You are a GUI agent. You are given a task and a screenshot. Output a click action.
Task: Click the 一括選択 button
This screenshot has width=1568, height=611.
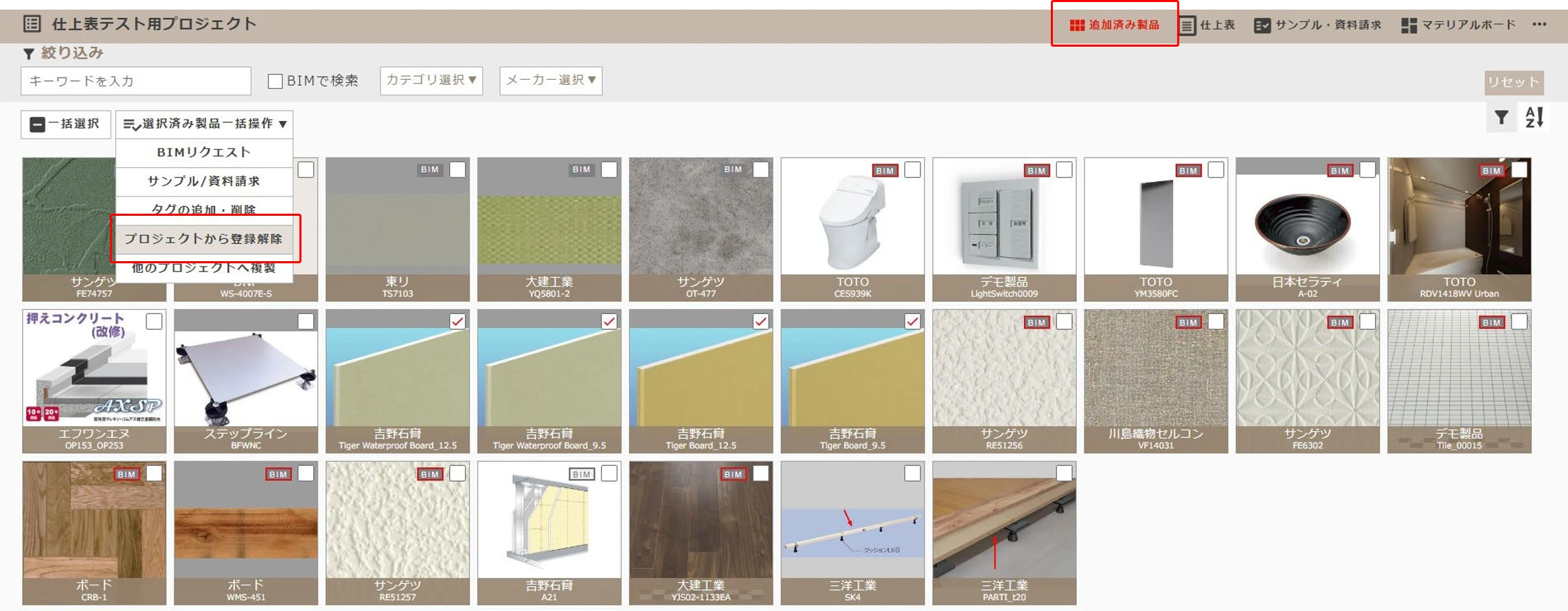tap(66, 124)
